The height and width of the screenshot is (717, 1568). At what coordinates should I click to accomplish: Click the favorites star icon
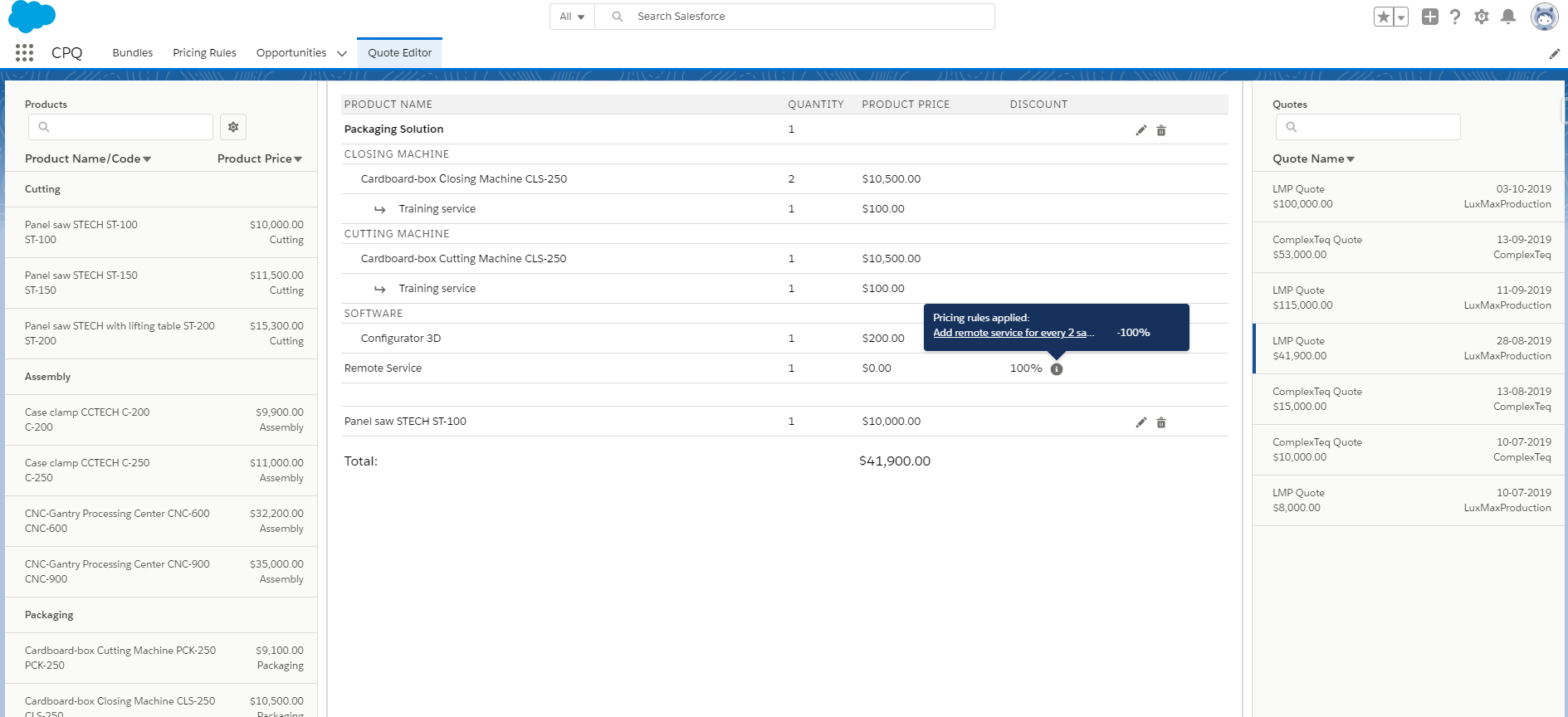(1384, 17)
